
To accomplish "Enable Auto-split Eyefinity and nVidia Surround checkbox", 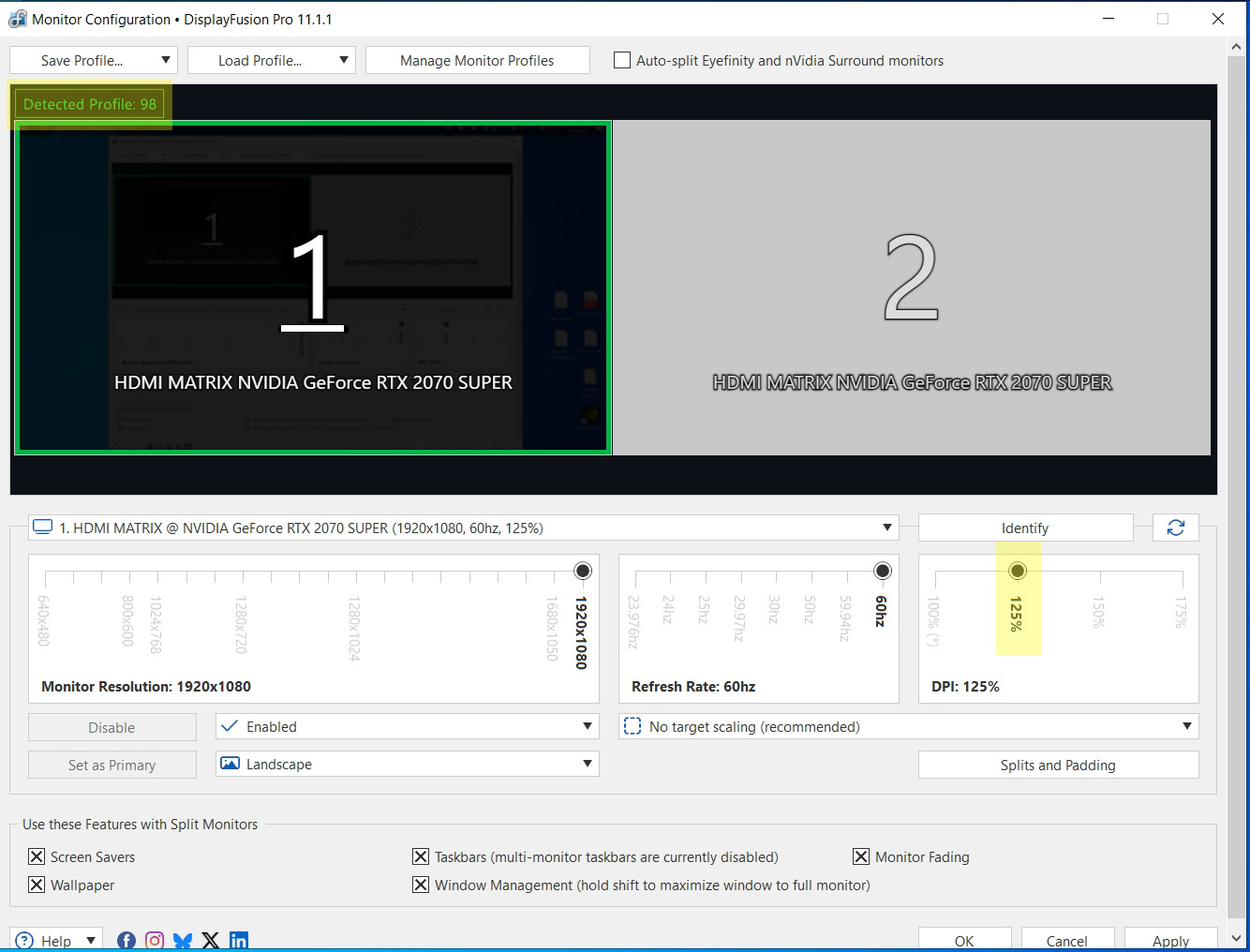I will click(x=622, y=60).
